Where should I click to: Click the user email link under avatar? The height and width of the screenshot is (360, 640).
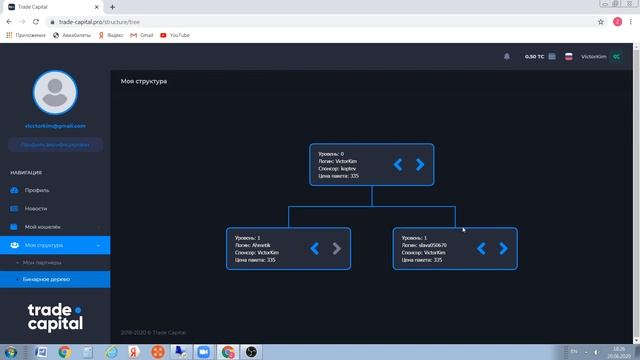click(x=55, y=126)
